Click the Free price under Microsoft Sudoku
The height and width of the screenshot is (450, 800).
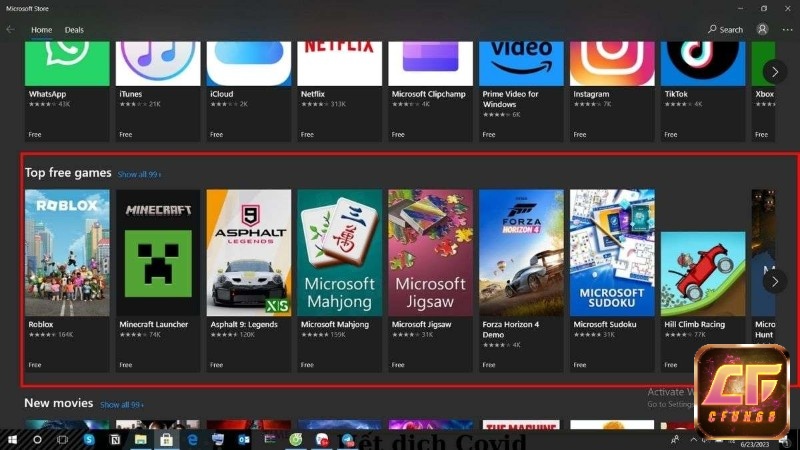[580, 365]
